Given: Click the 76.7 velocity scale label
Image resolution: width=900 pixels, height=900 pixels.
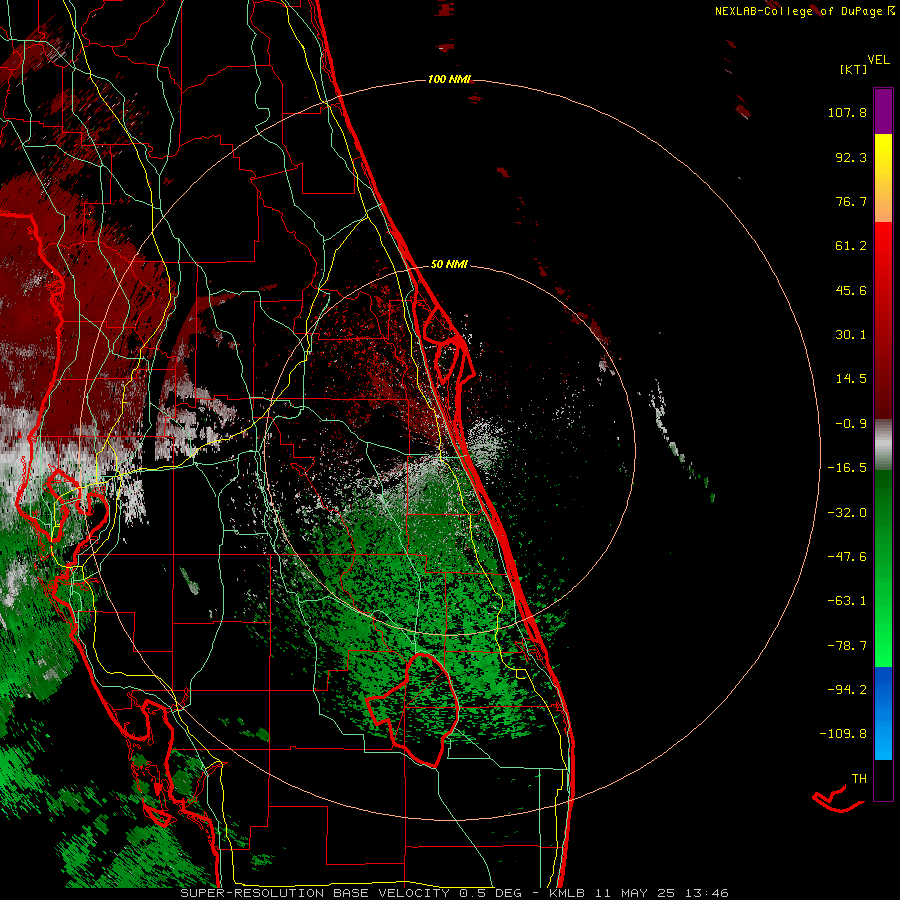Looking at the screenshot, I should pos(851,201).
